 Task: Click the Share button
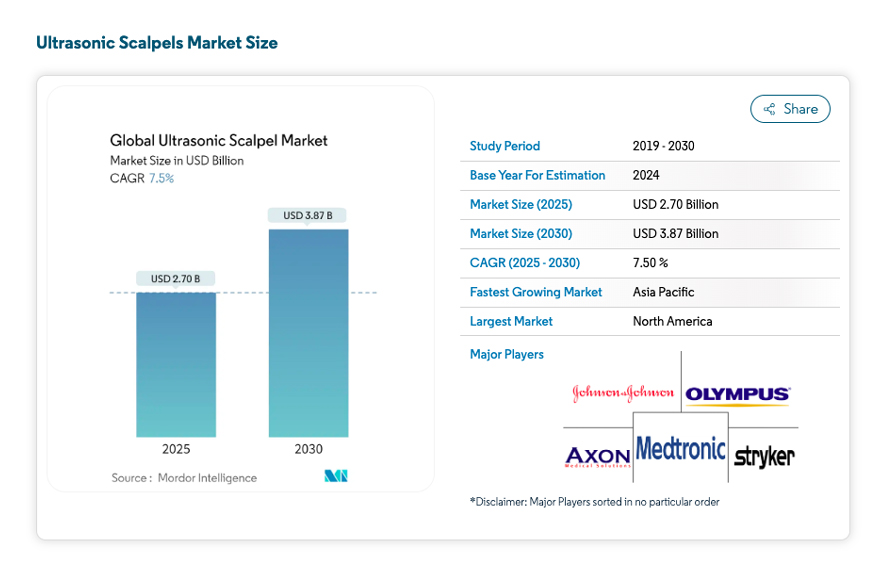point(790,109)
